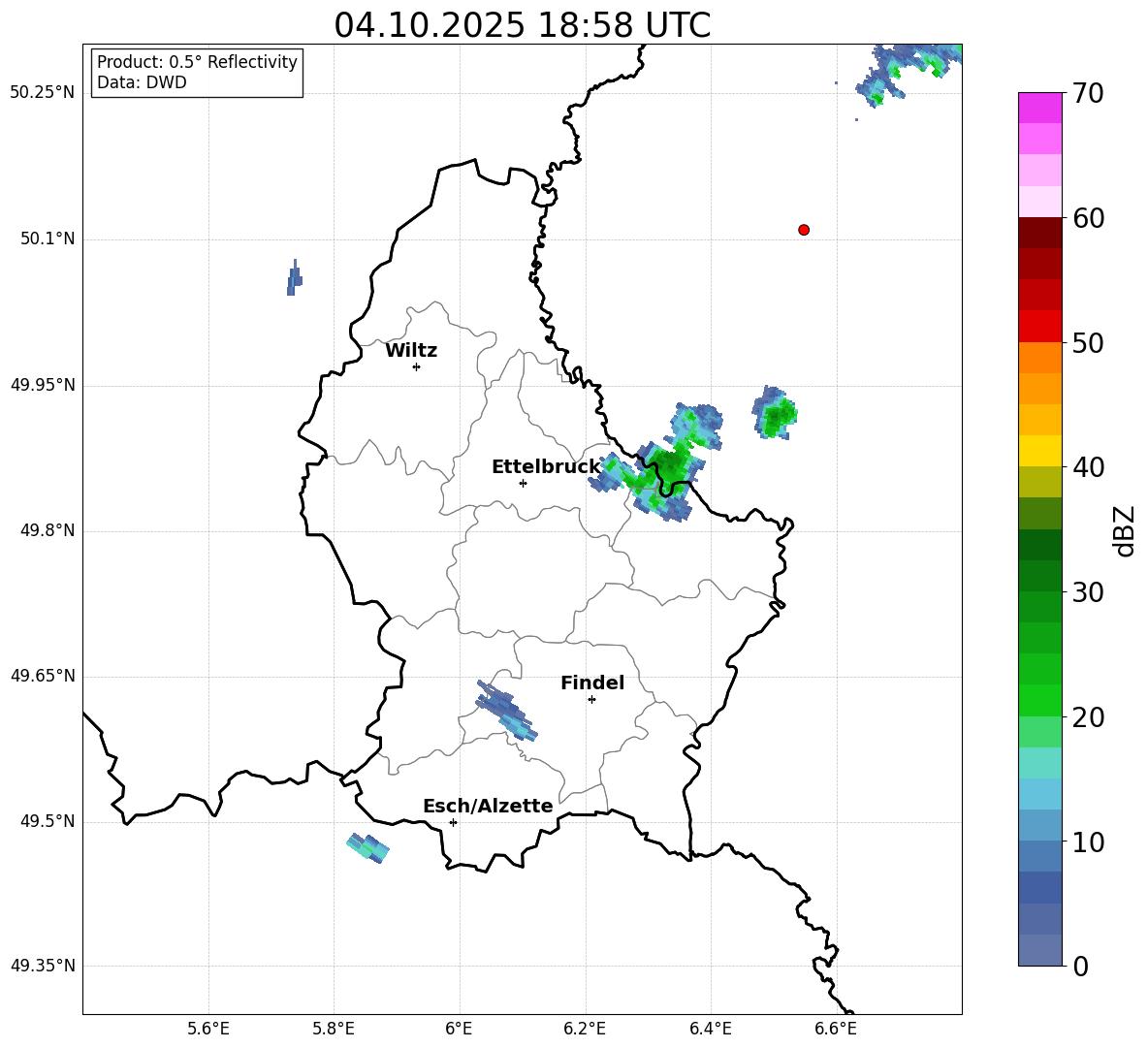Screen dimensions: 1148x1048
Task: Click the Findel location cross marker
Action: click(591, 700)
